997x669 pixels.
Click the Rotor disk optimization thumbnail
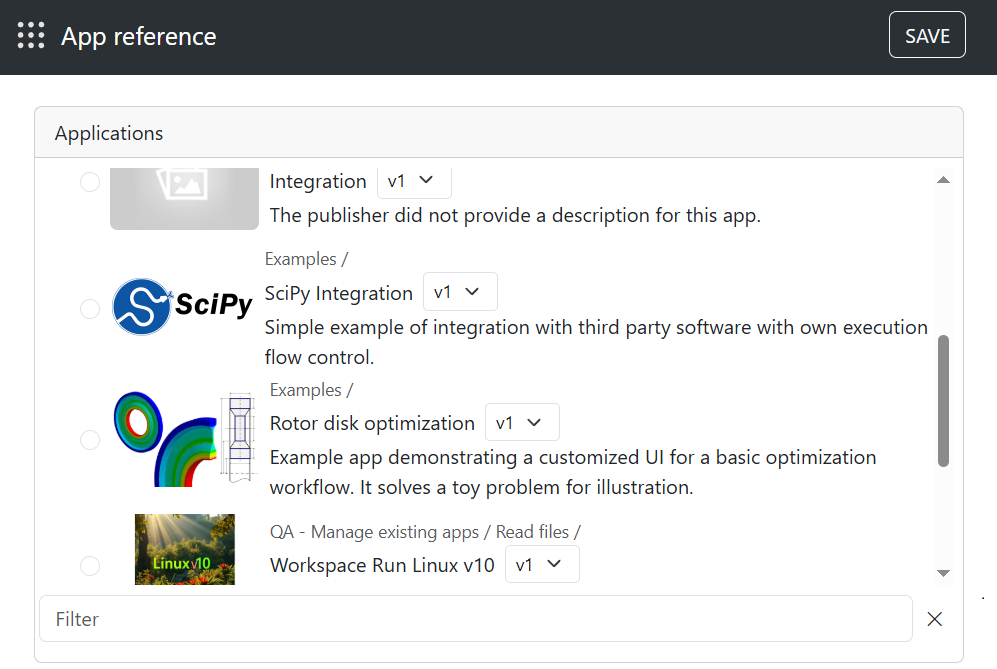(185, 438)
